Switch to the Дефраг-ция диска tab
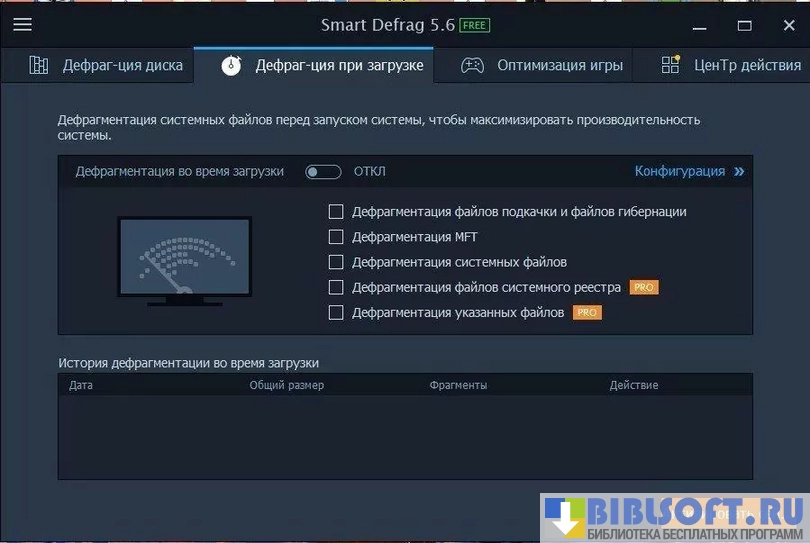This screenshot has height=543, width=810. pyautogui.click(x=122, y=66)
